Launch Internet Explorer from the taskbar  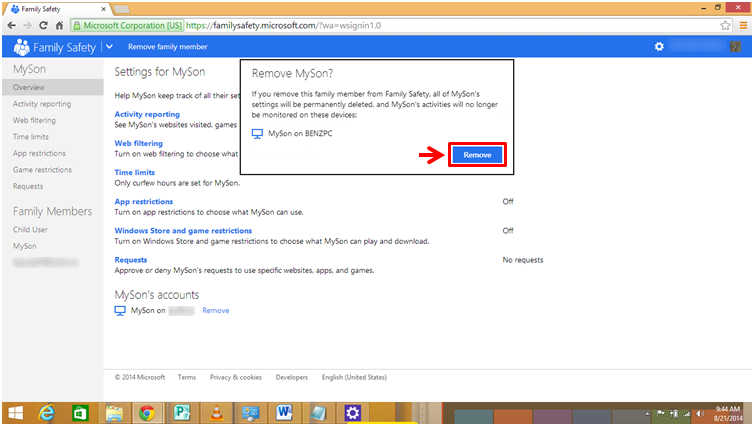(47, 413)
